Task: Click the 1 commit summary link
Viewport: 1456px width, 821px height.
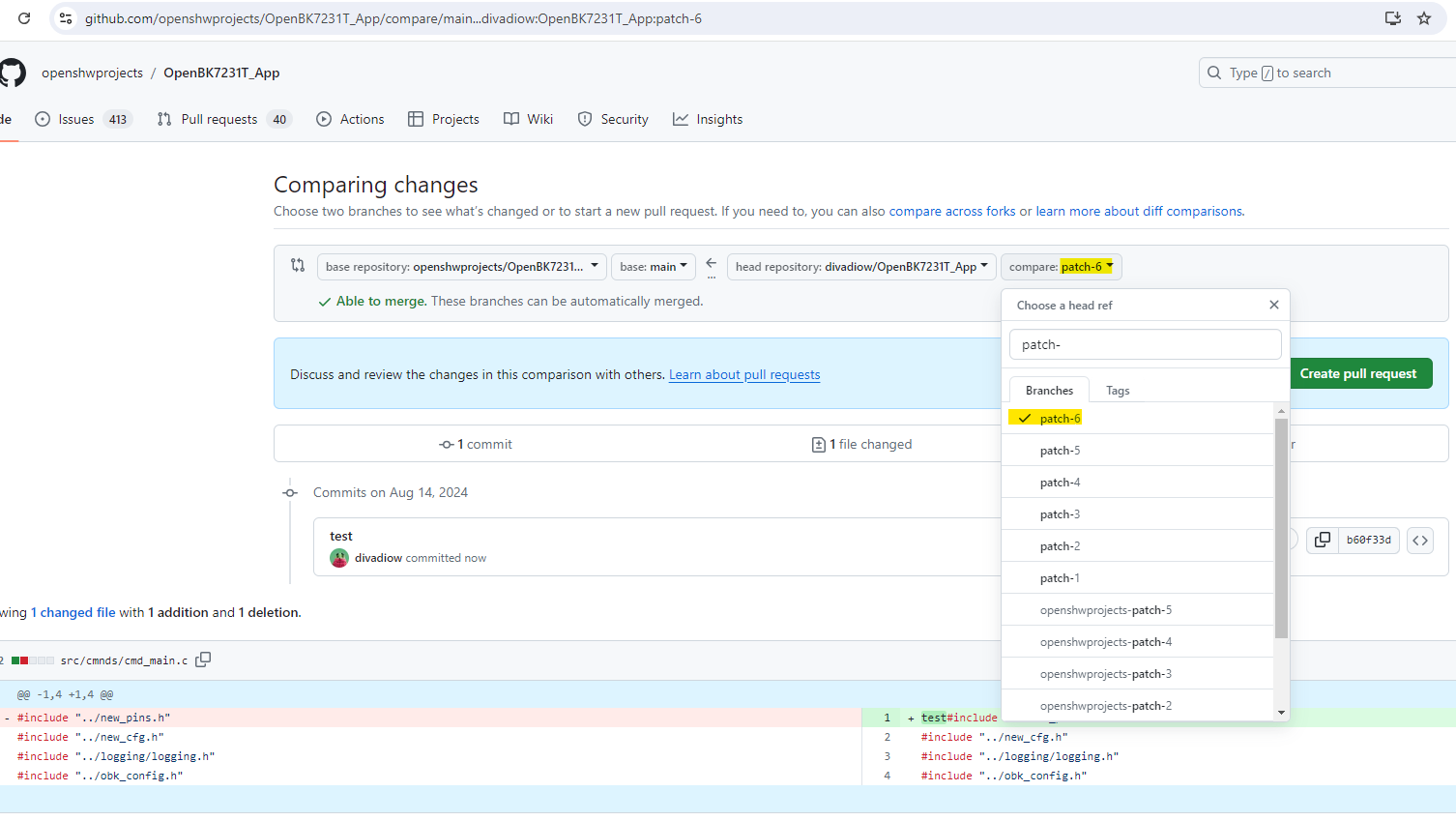Action: [x=476, y=444]
